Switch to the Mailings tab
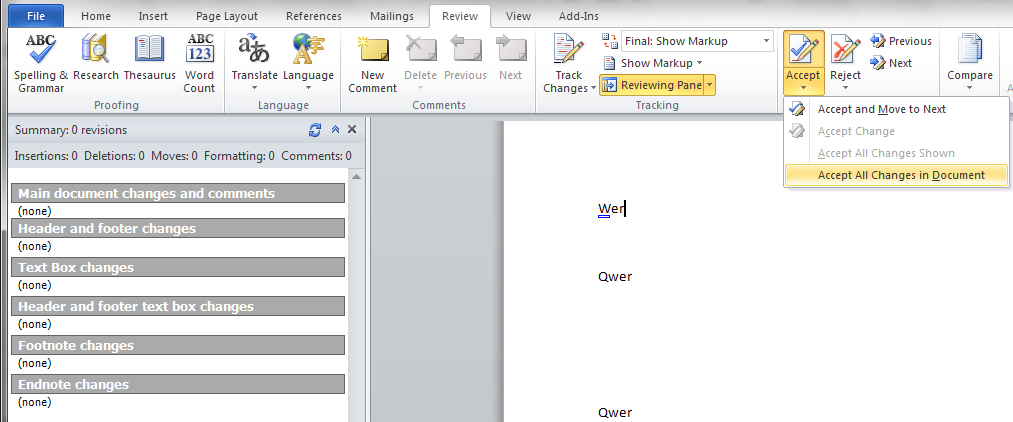Screen dimensions: 1013x422 pos(392,16)
